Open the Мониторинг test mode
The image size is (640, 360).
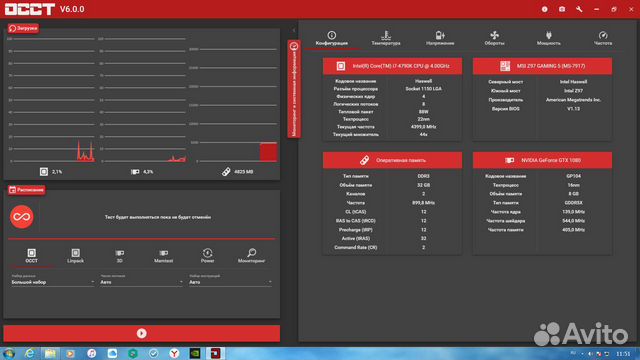point(251,256)
